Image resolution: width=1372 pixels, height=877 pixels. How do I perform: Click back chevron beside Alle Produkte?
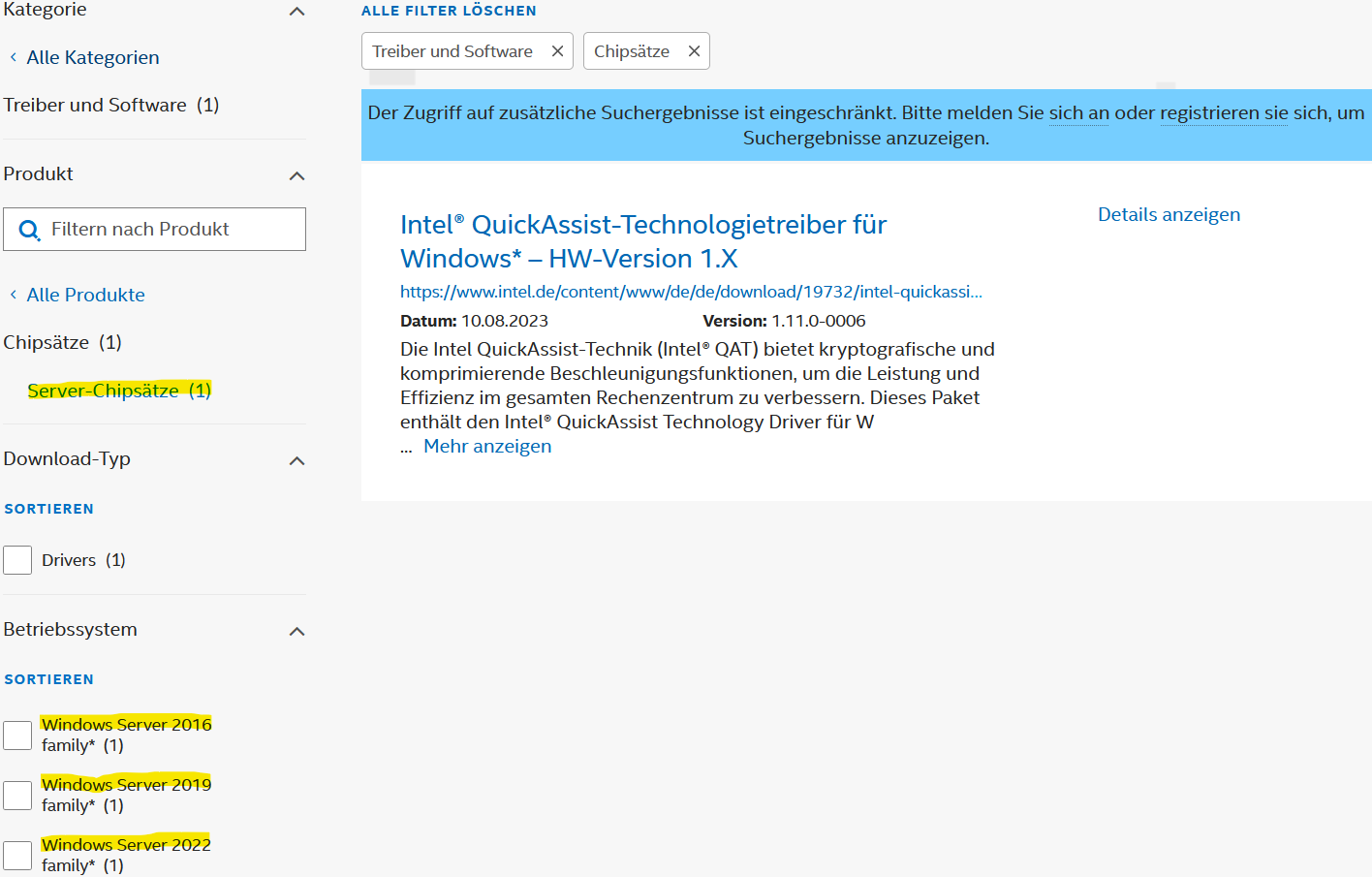pyautogui.click(x=13, y=295)
